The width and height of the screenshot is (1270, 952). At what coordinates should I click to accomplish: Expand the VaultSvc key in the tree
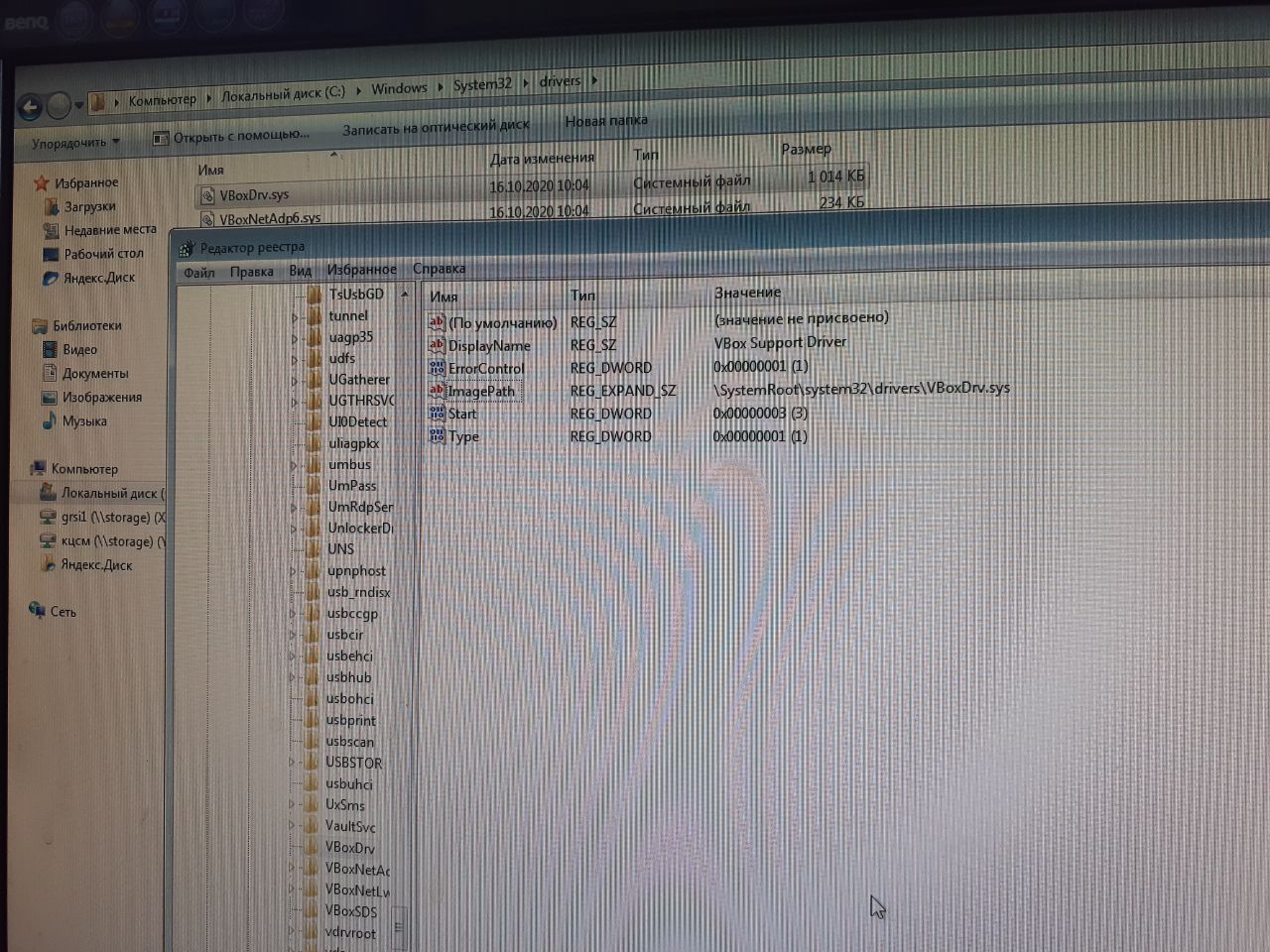coord(292,826)
